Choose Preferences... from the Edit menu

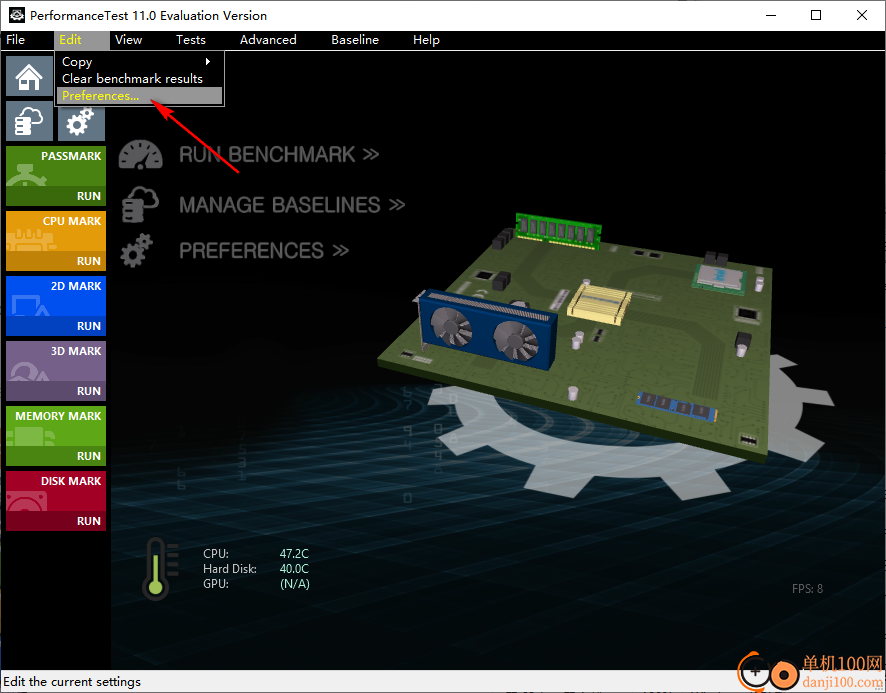[139, 96]
